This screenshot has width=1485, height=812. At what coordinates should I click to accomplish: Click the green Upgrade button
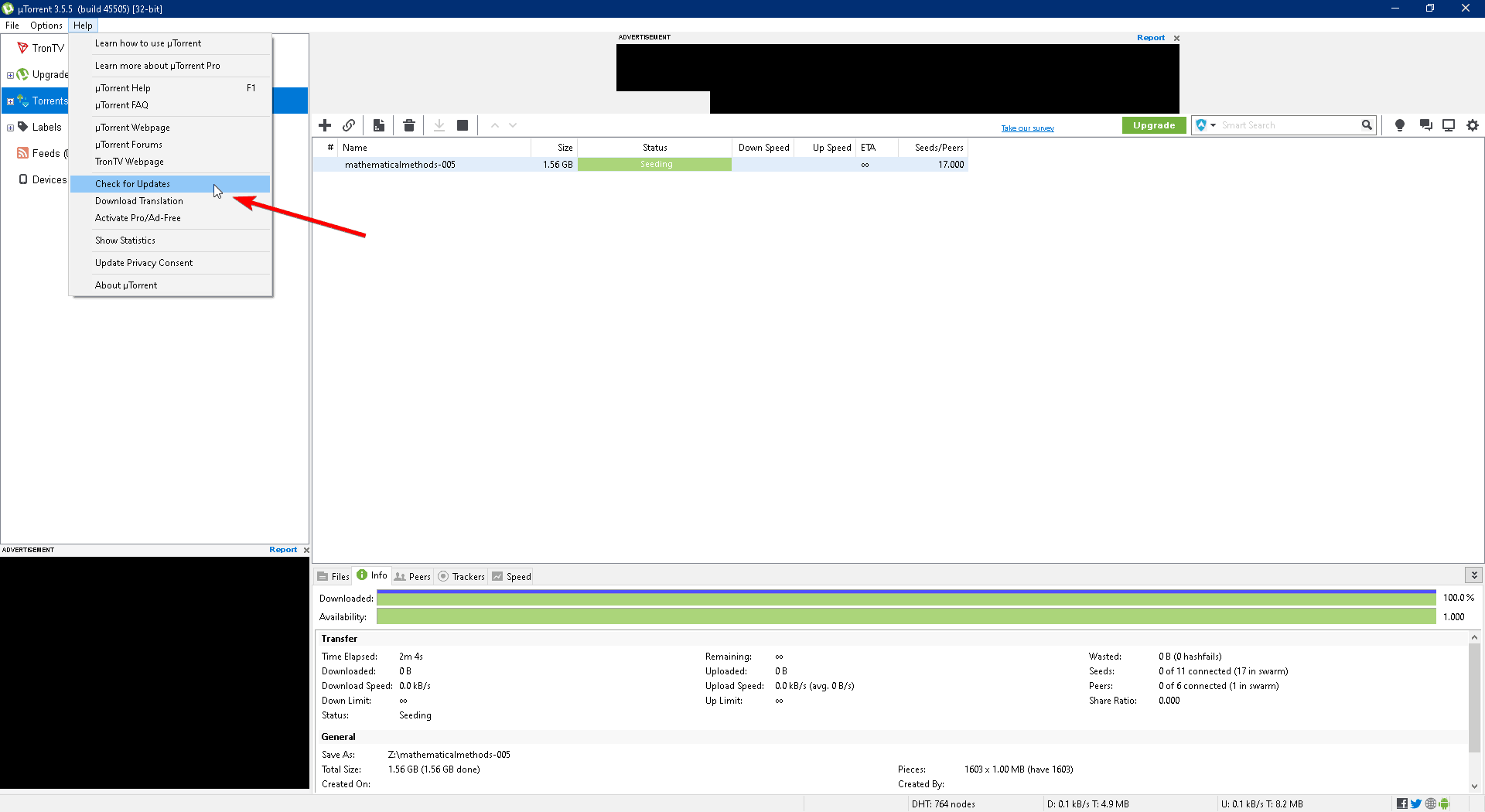pyautogui.click(x=1154, y=125)
